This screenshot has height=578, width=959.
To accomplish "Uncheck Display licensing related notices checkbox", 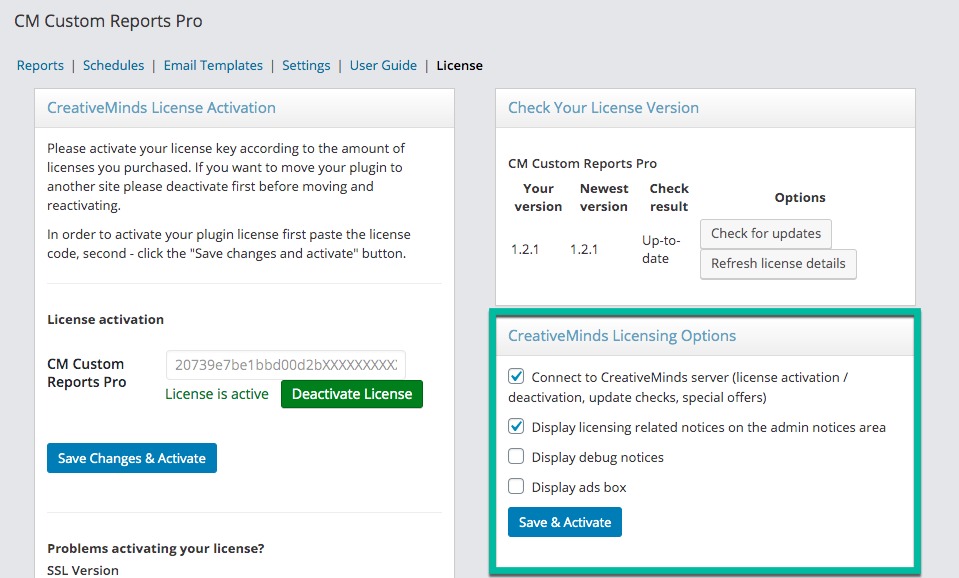I will coord(516,426).
